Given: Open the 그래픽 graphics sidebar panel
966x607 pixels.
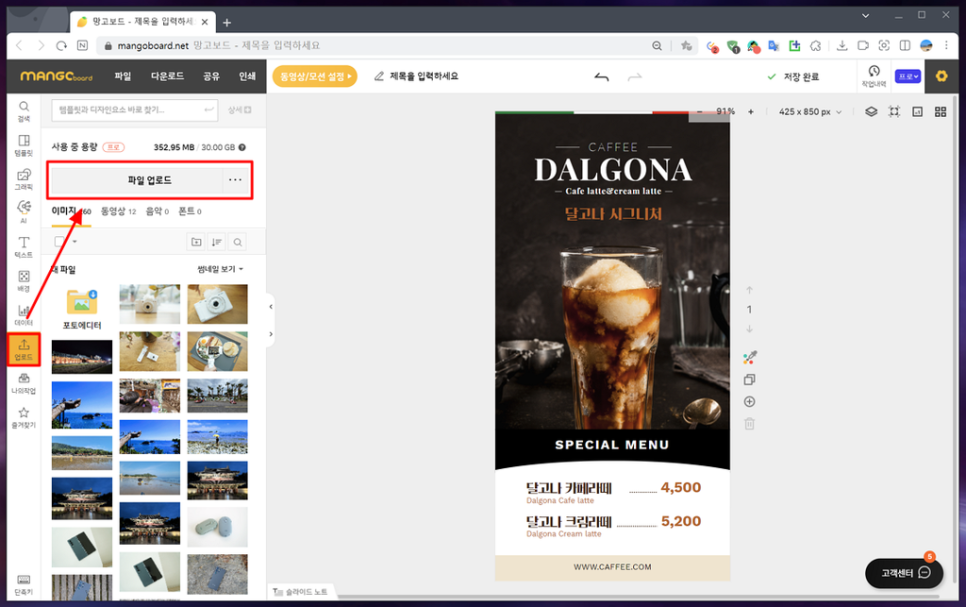Looking at the screenshot, I should pos(23,179).
